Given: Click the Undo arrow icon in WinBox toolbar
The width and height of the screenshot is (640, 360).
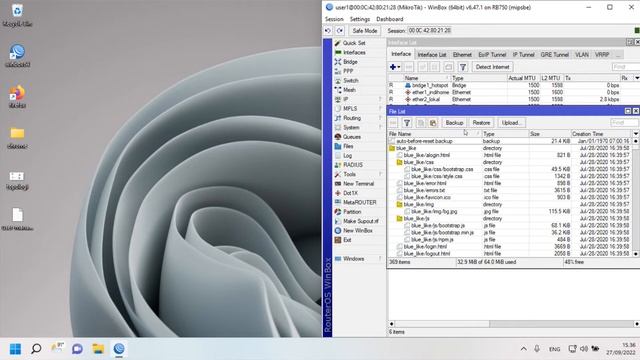Looking at the screenshot, I should coord(328,31).
